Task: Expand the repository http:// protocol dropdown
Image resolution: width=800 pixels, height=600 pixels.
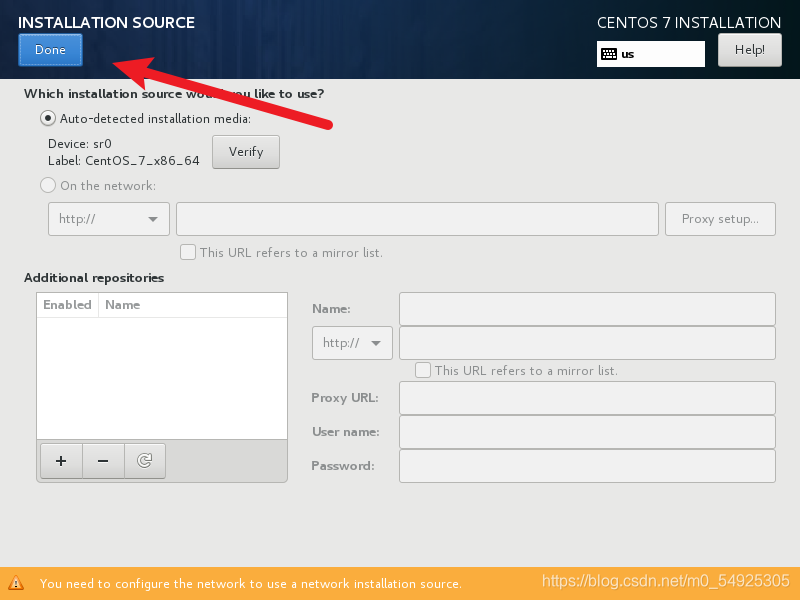Action: (x=352, y=343)
